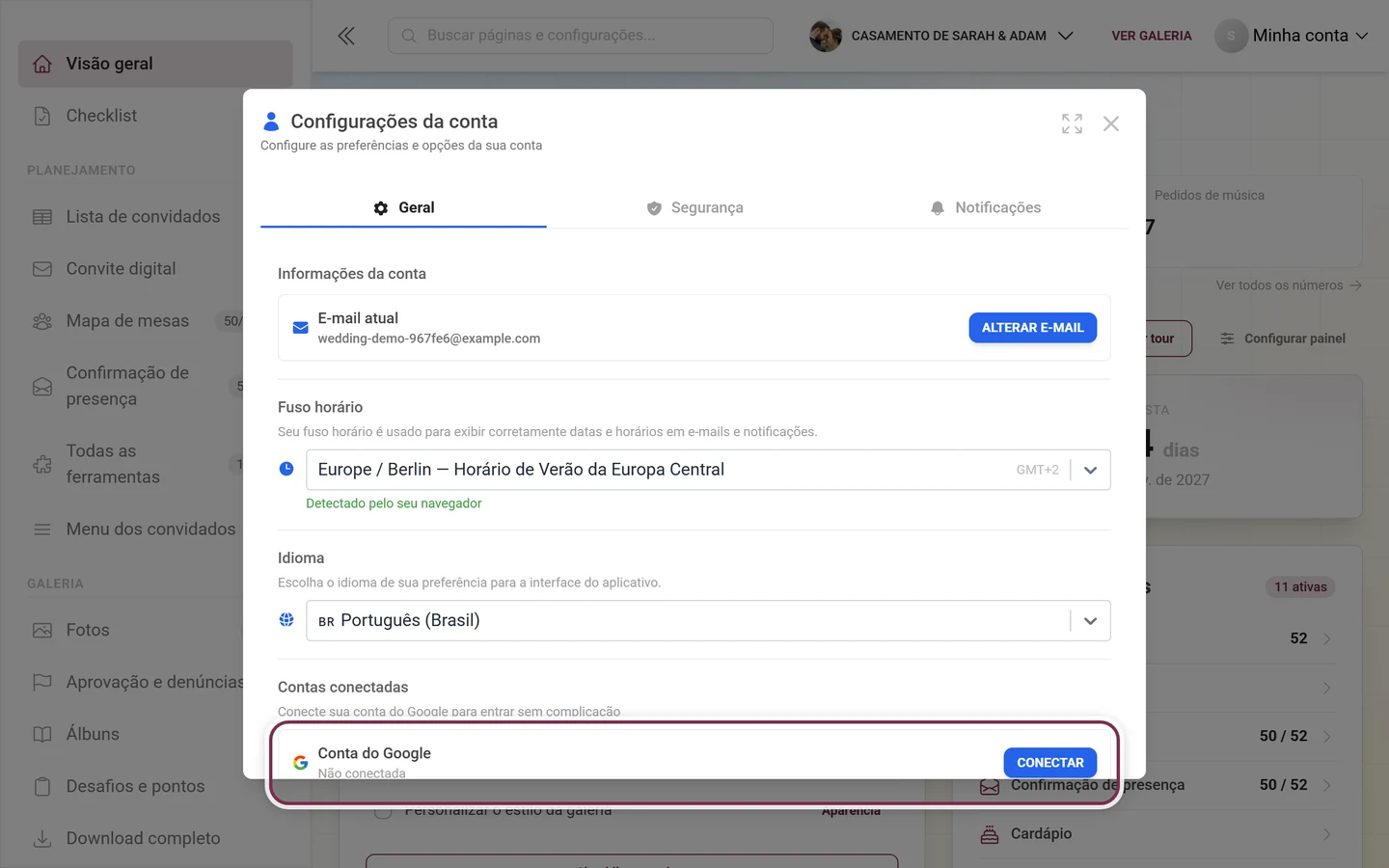Close the Configurações da conta dialog
Image resolution: width=1389 pixels, height=868 pixels.
click(x=1111, y=123)
